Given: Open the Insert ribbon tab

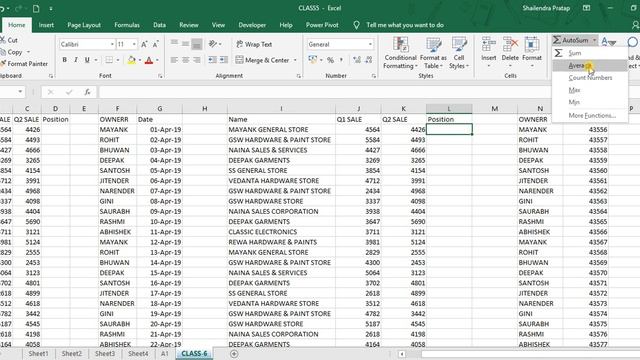Looking at the screenshot, I should tap(46, 25).
